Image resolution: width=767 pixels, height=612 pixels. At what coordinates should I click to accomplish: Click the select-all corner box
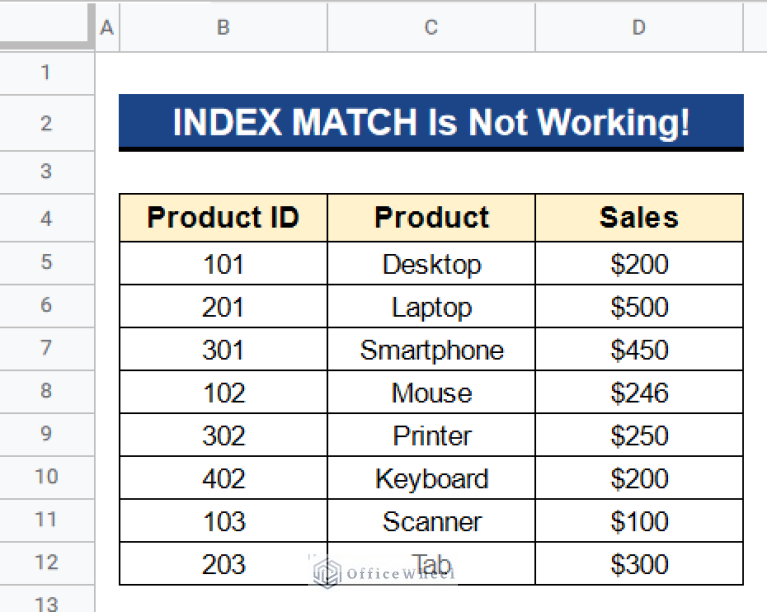[47, 28]
